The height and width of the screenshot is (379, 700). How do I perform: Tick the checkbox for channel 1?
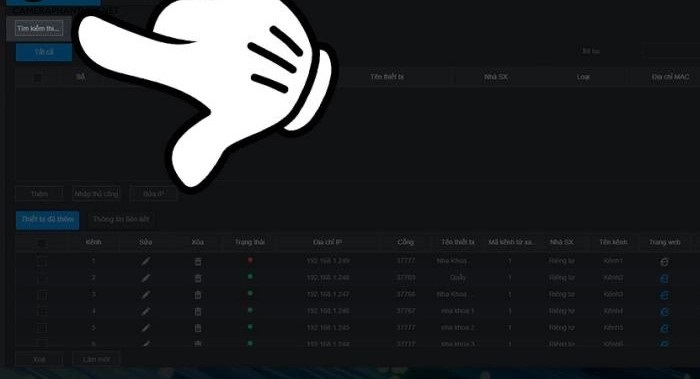tap(42, 262)
